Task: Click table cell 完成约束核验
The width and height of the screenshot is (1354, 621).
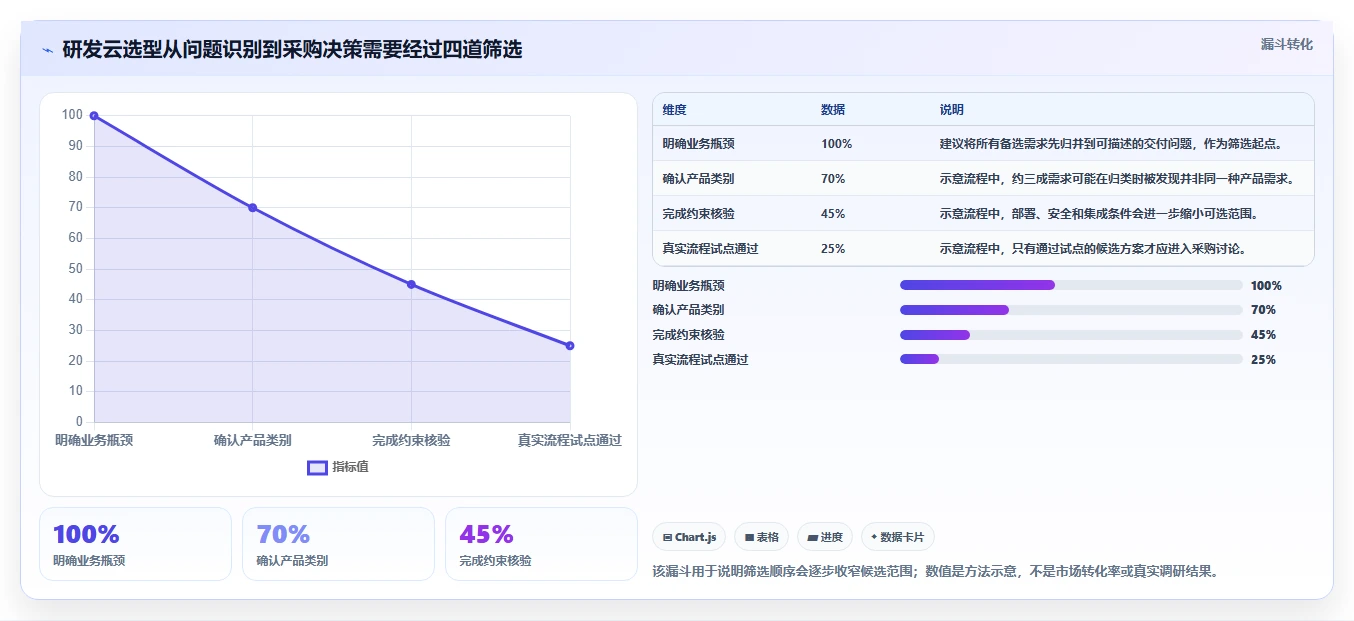Action: coord(698,214)
